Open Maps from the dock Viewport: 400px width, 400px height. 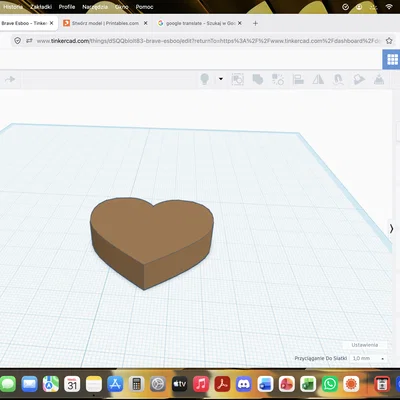51,384
